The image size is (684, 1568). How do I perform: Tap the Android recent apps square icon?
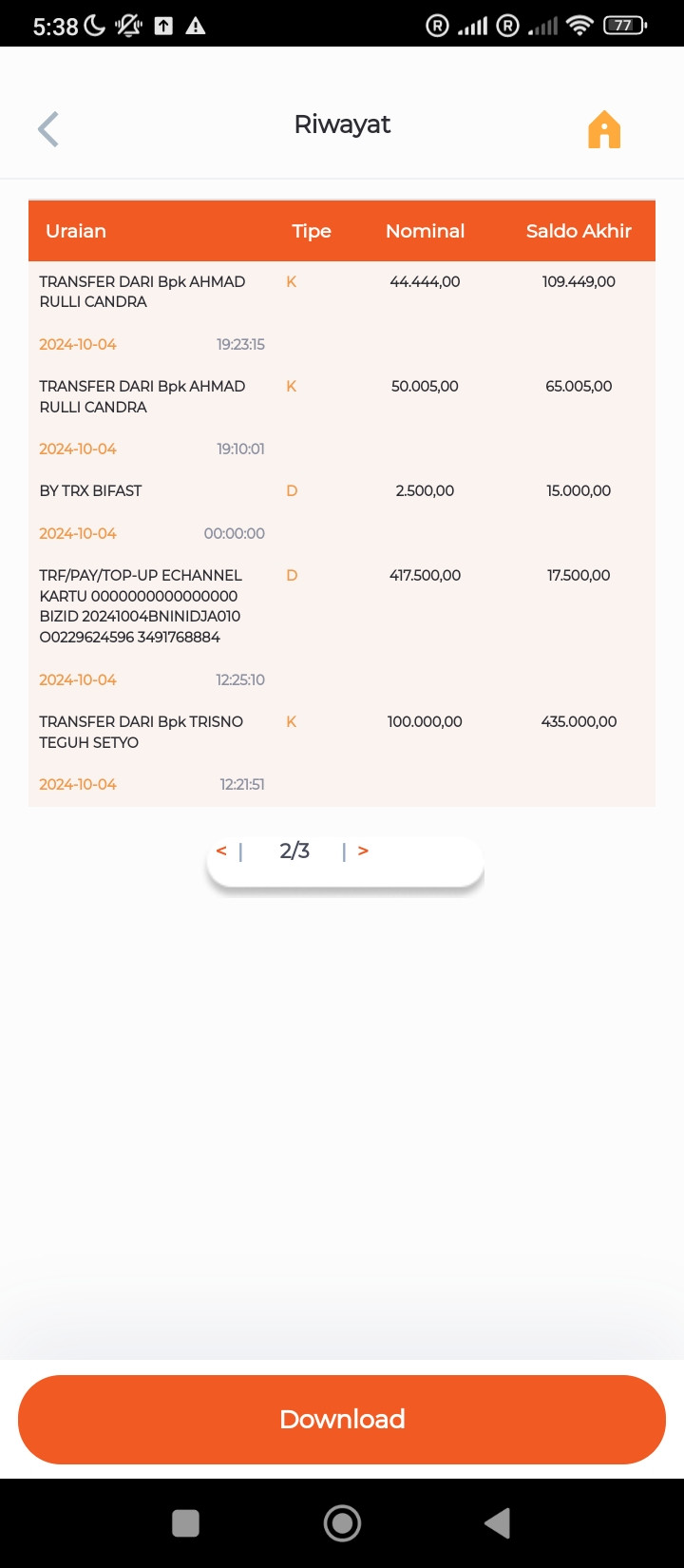pyautogui.click(x=185, y=1523)
